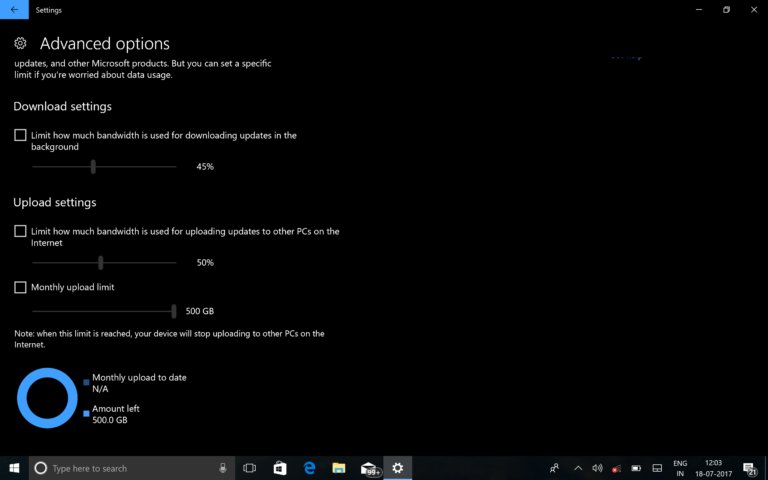Click the network status tray icon
768x480 pixels.
click(x=617, y=468)
